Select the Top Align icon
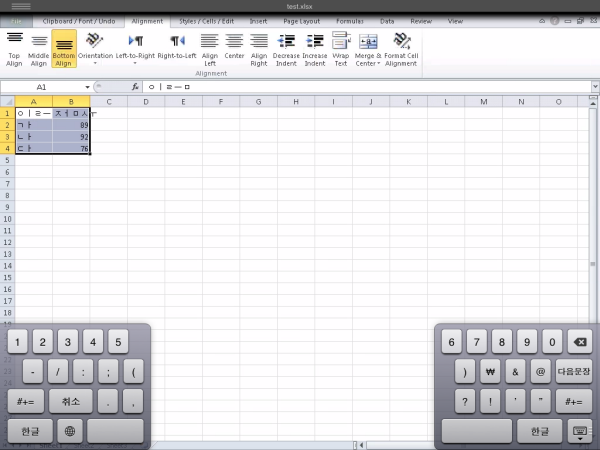600x450 pixels. (x=14, y=49)
